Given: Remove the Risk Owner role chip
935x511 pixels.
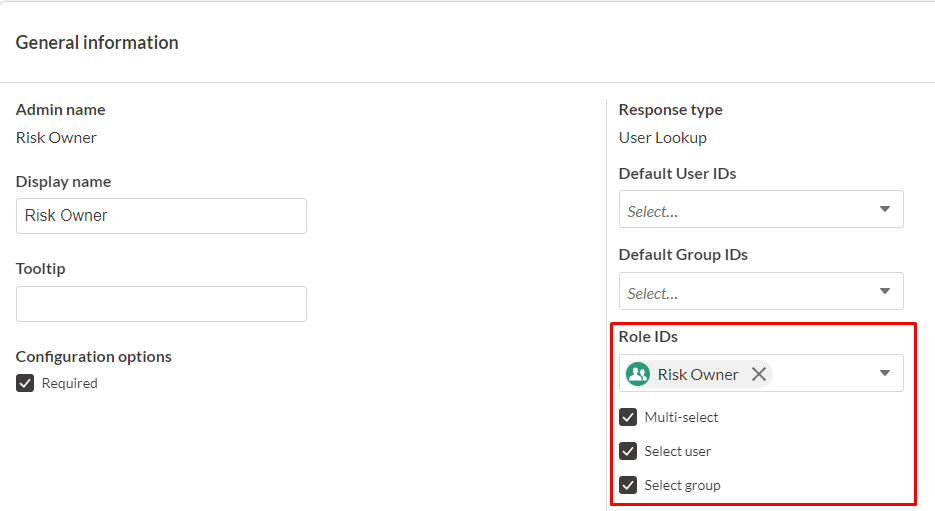Looking at the screenshot, I should click(x=758, y=374).
